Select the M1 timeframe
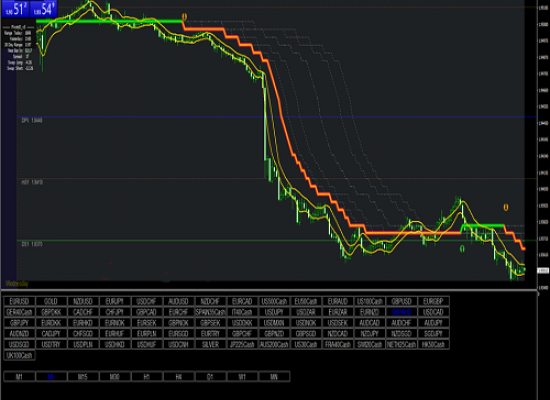The width and height of the screenshot is (550, 400). point(19,377)
